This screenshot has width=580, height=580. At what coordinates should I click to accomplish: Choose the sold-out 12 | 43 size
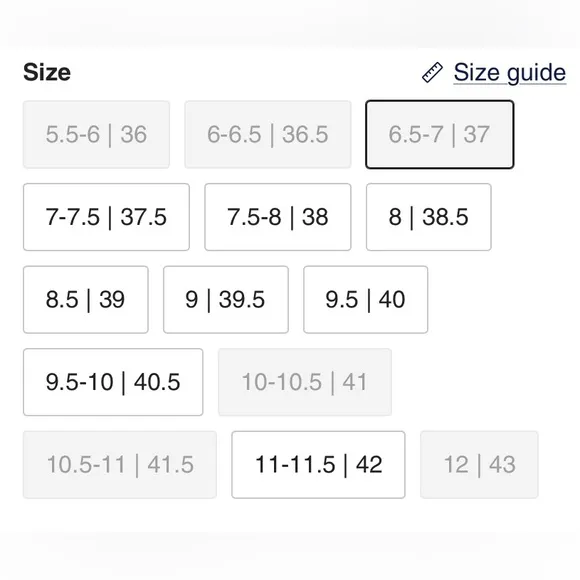pyautogui.click(x=479, y=464)
